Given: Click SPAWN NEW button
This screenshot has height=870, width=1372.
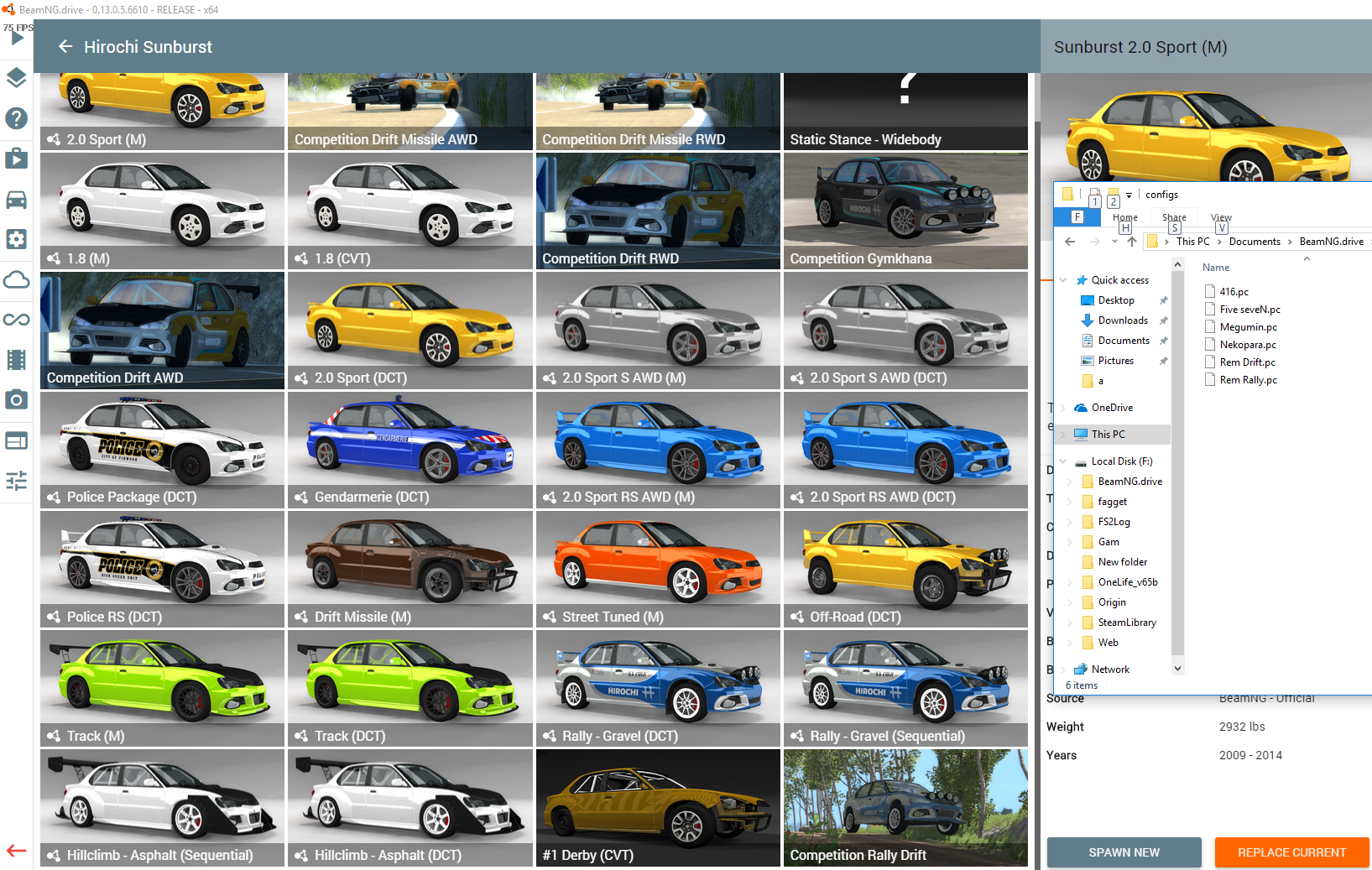Looking at the screenshot, I should [1124, 852].
